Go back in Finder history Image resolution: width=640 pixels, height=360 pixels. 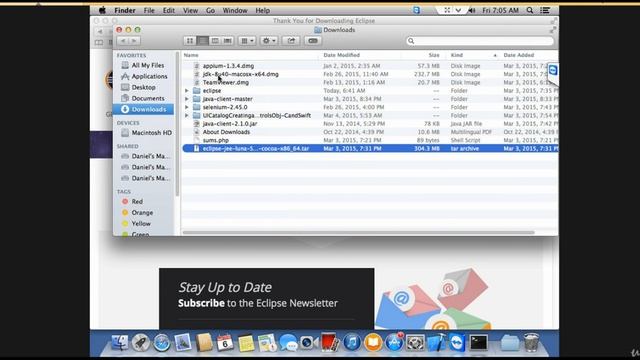coord(123,41)
